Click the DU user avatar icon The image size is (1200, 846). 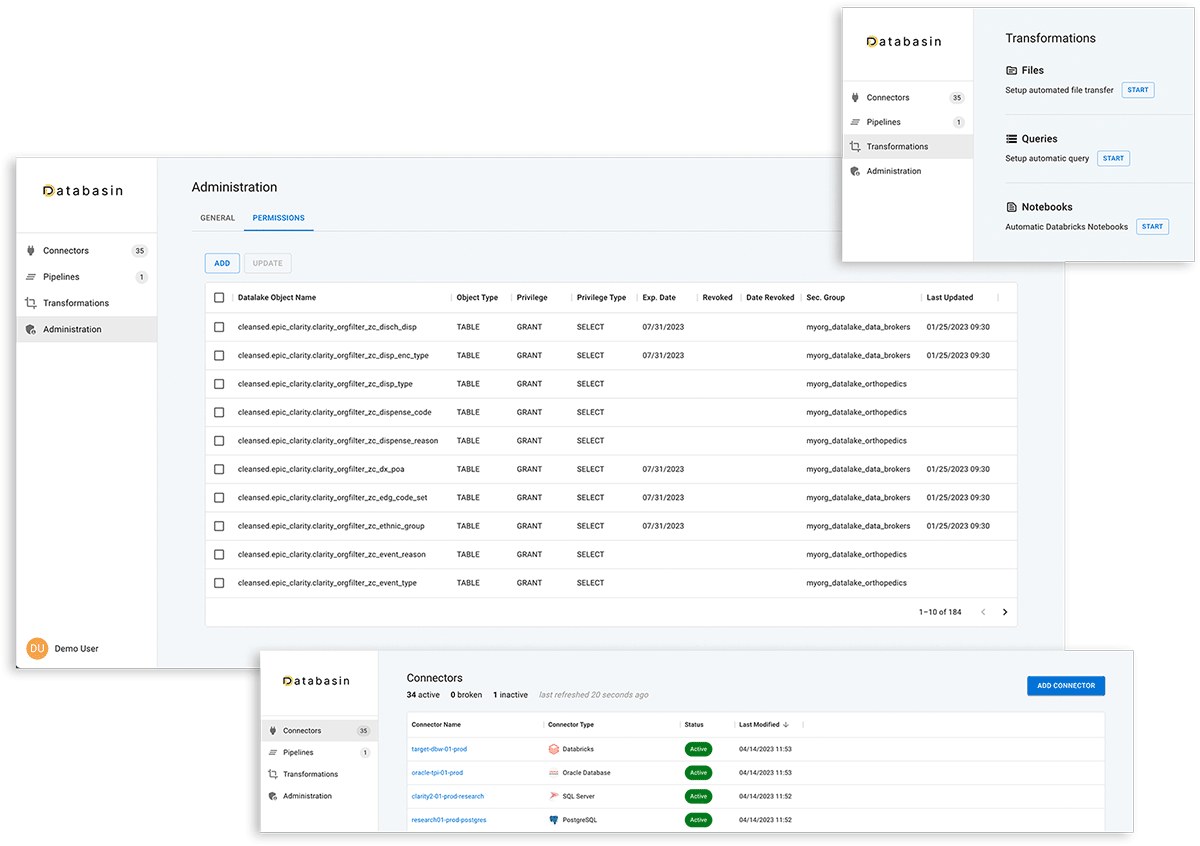pyautogui.click(x=37, y=648)
